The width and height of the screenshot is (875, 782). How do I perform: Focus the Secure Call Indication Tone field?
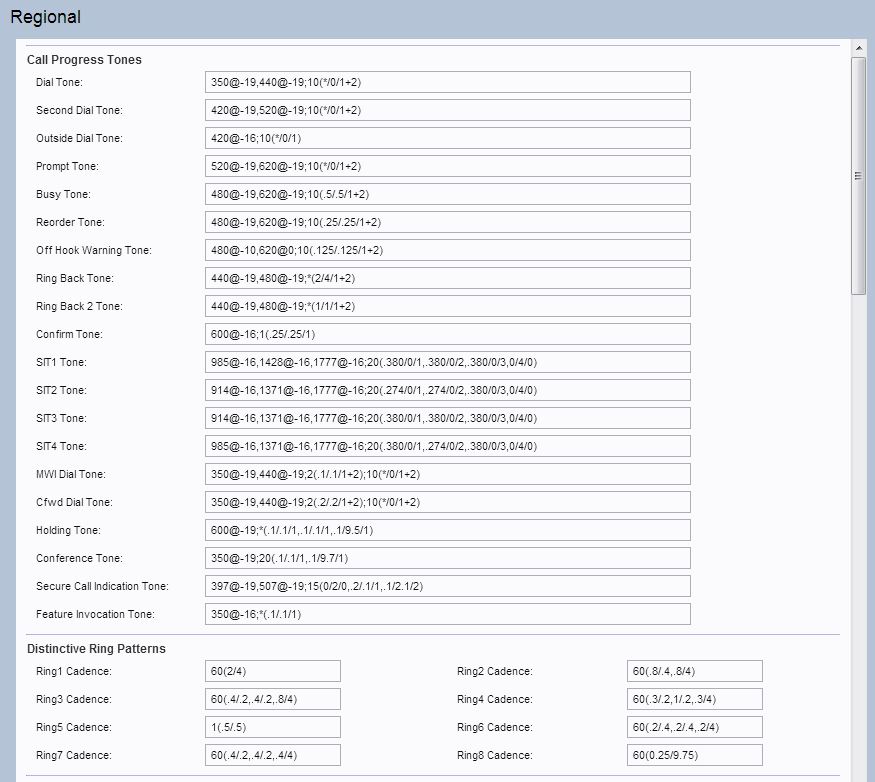coord(447,586)
